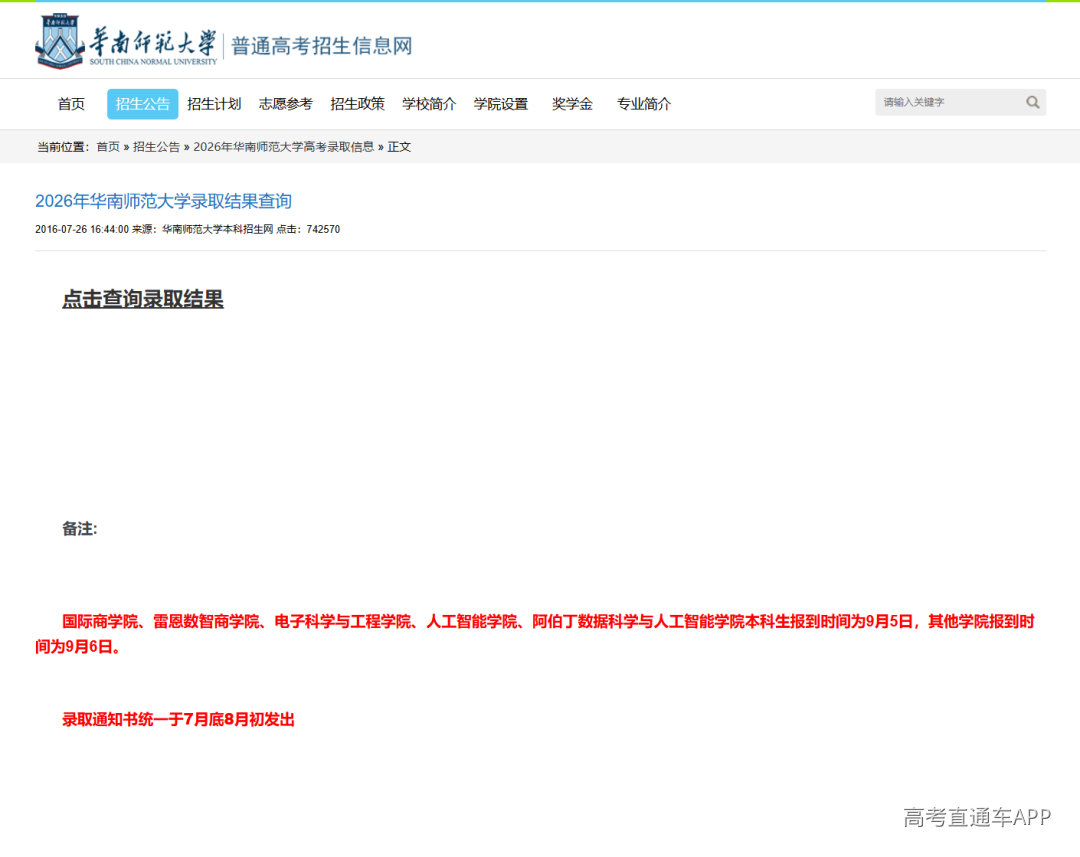Open the 招生计划 menu item

click(214, 104)
